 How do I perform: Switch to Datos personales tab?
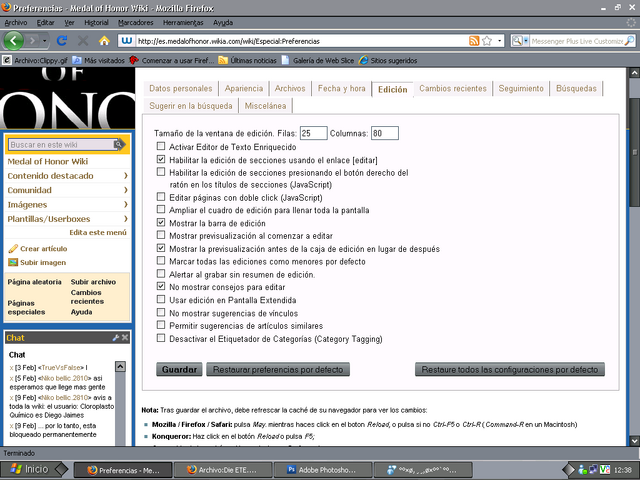click(x=181, y=89)
